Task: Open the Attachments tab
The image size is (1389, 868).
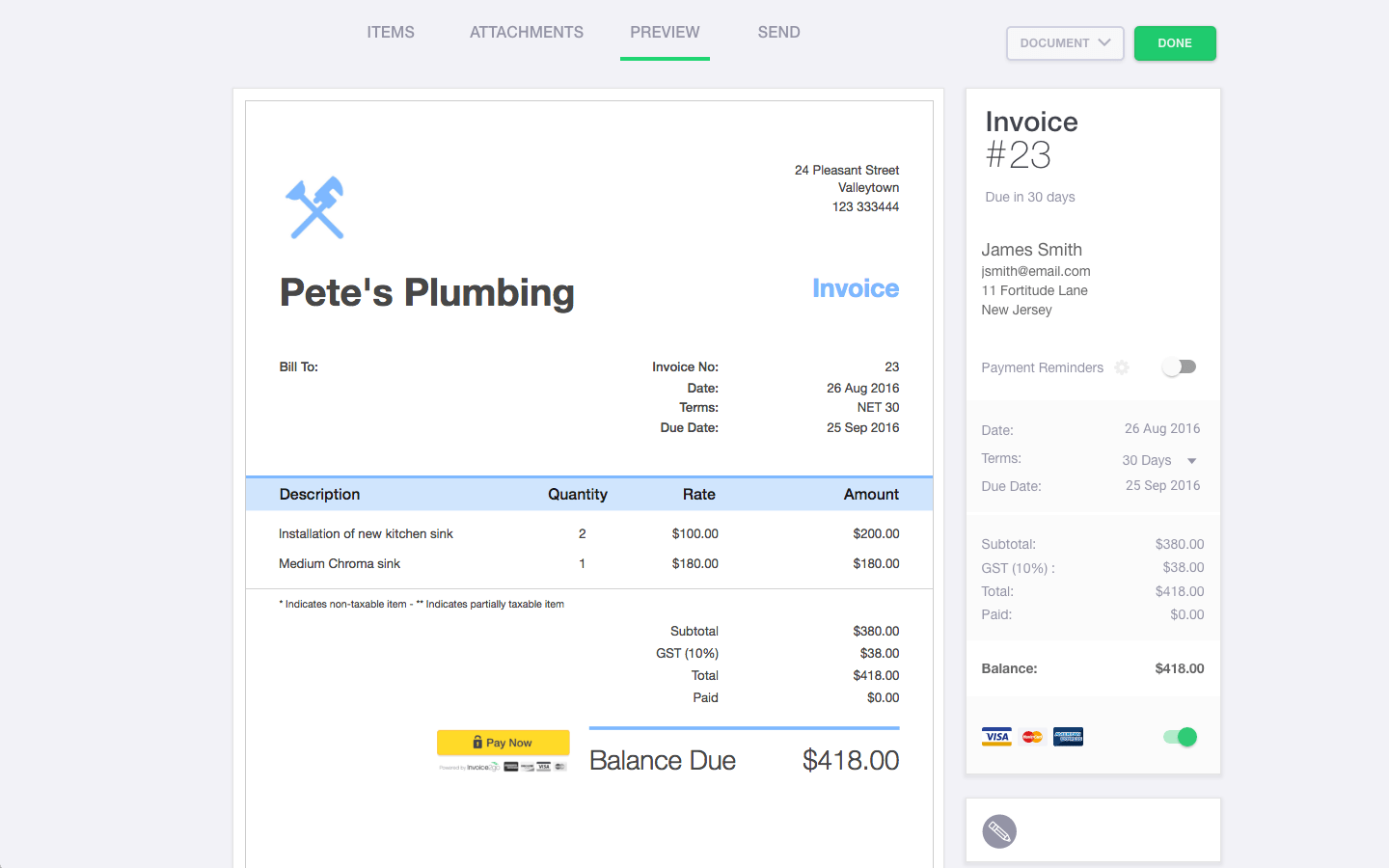Action: click(x=527, y=33)
